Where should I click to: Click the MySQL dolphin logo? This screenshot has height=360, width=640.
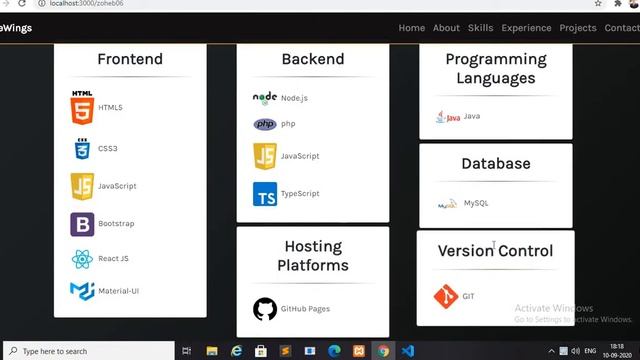click(447, 204)
